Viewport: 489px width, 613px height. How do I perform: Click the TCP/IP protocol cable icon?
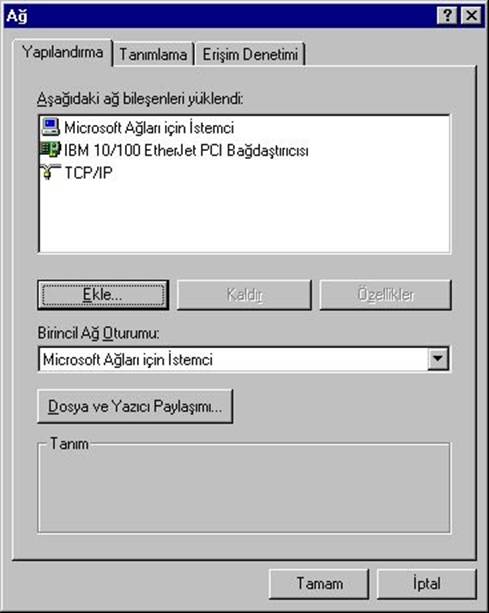pyautogui.click(x=50, y=172)
